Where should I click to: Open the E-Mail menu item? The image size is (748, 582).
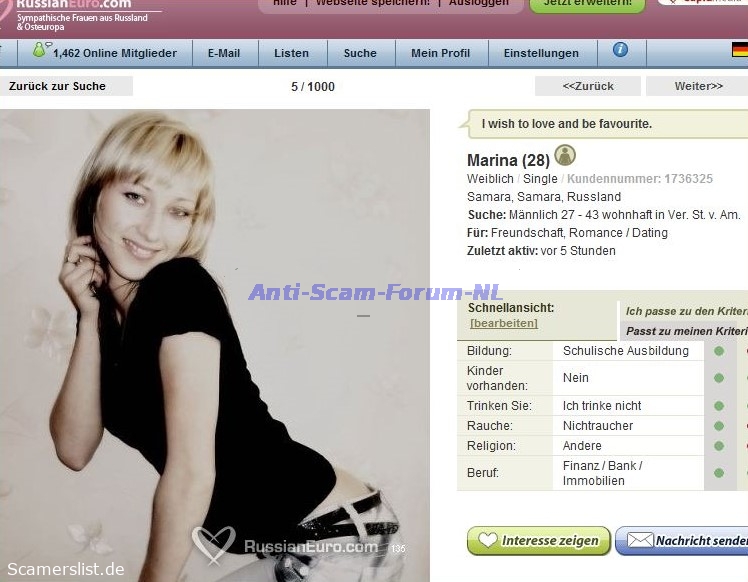[223, 53]
